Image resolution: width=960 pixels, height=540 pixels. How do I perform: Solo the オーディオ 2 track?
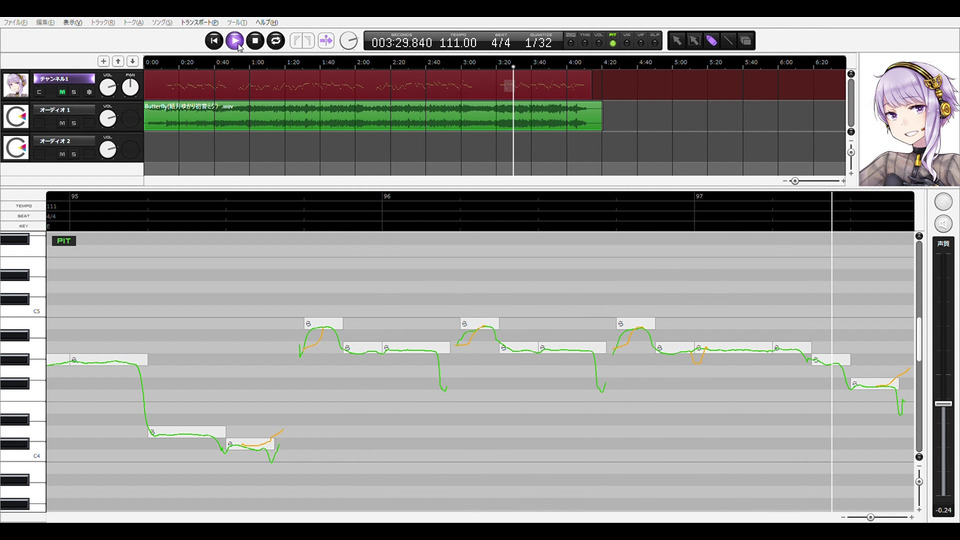(73, 154)
